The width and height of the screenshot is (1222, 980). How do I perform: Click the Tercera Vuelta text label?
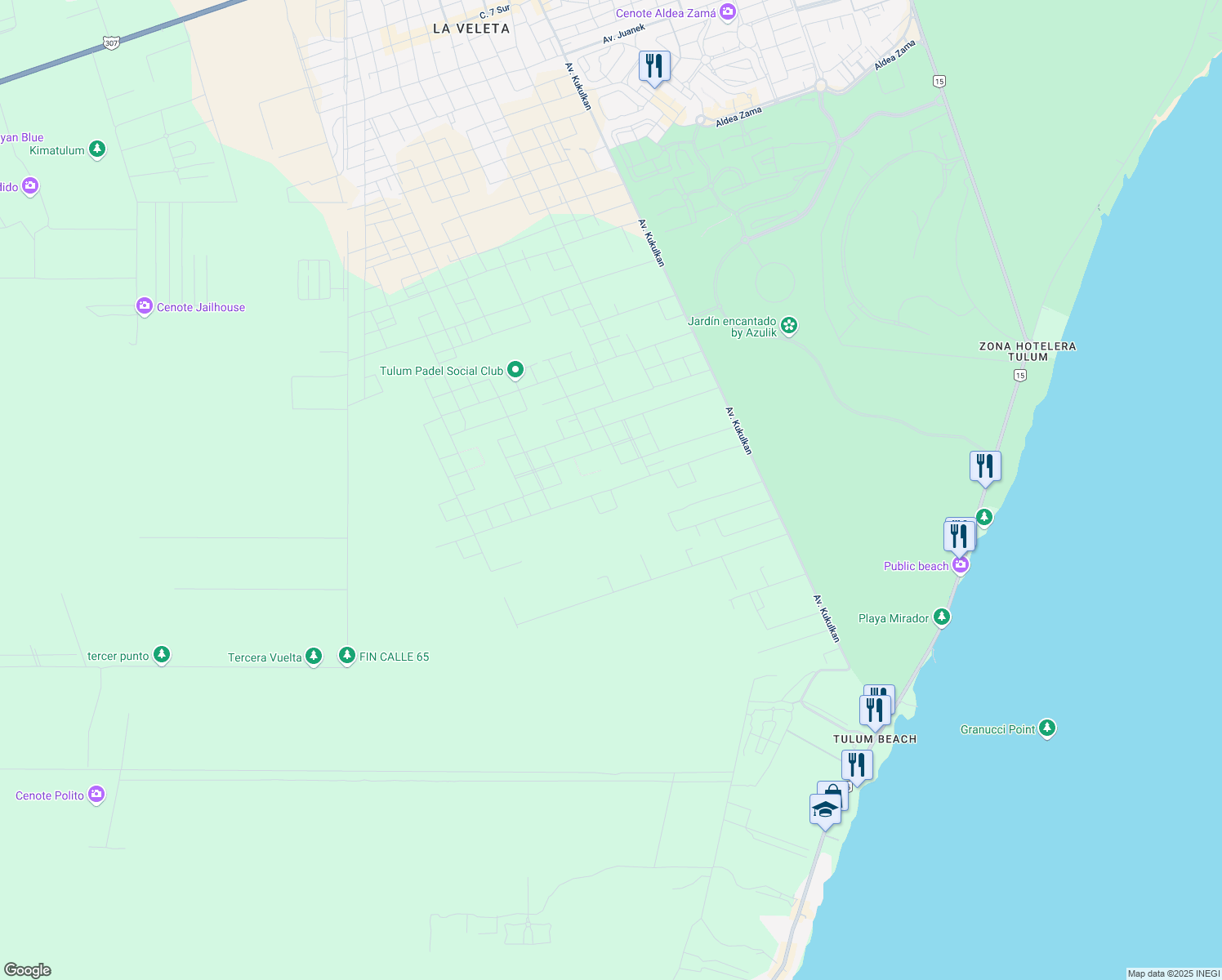click(x=265, y=657)
